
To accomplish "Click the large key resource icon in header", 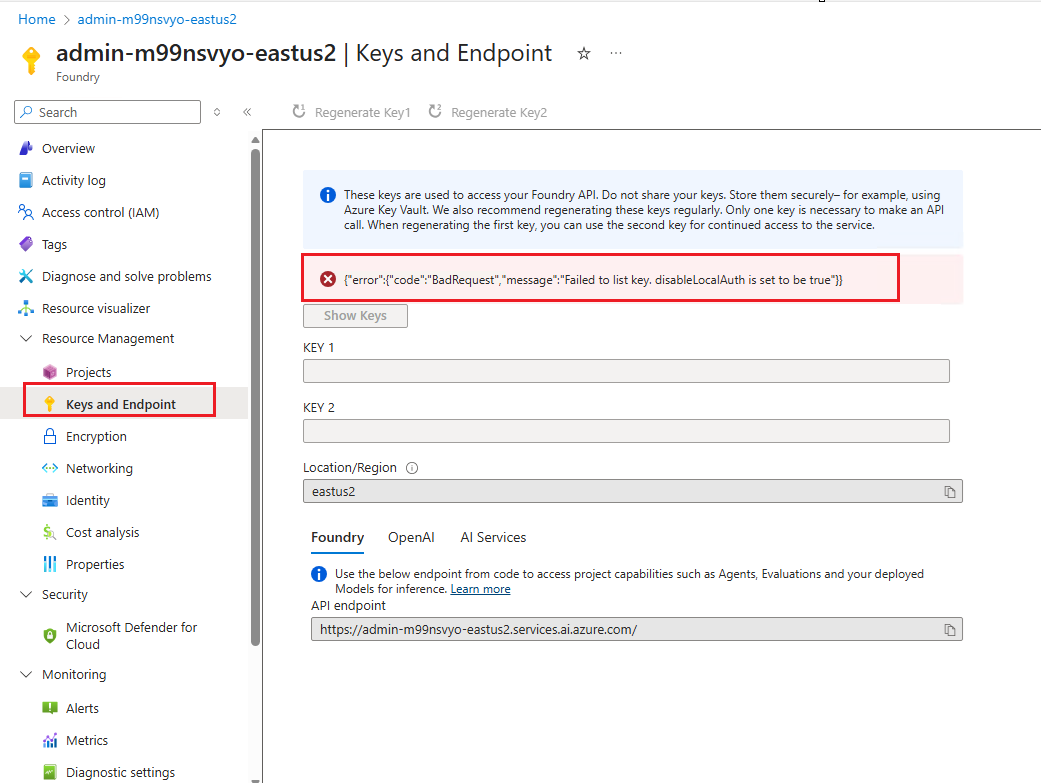I will tap(31, 60).
